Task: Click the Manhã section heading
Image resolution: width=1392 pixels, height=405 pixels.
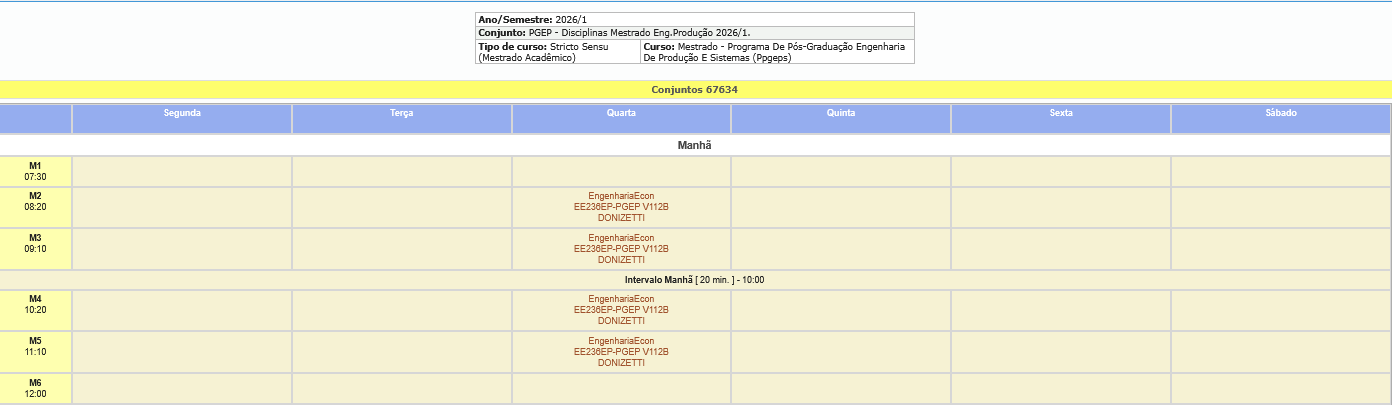Action: [x=694, y=146]
